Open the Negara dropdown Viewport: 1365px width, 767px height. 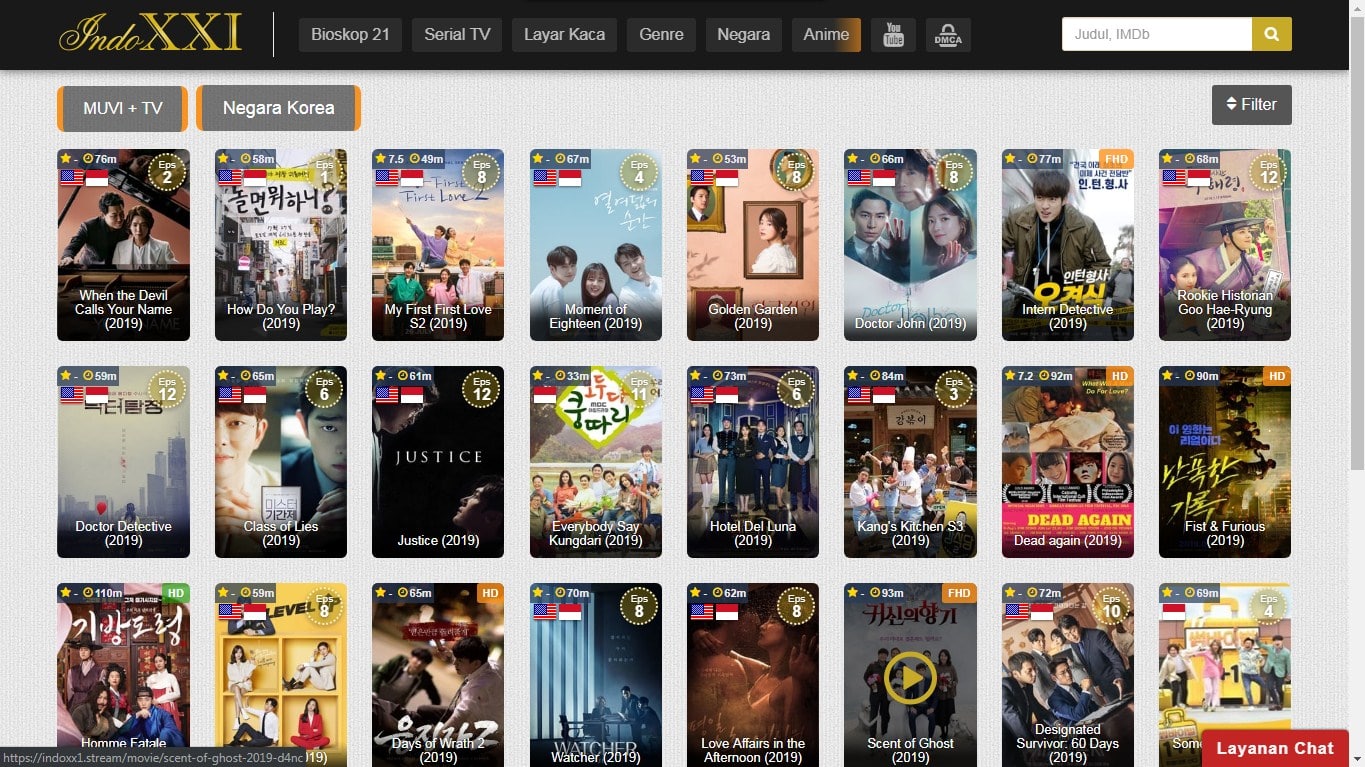pyautogui.click(x=743, y=33)
